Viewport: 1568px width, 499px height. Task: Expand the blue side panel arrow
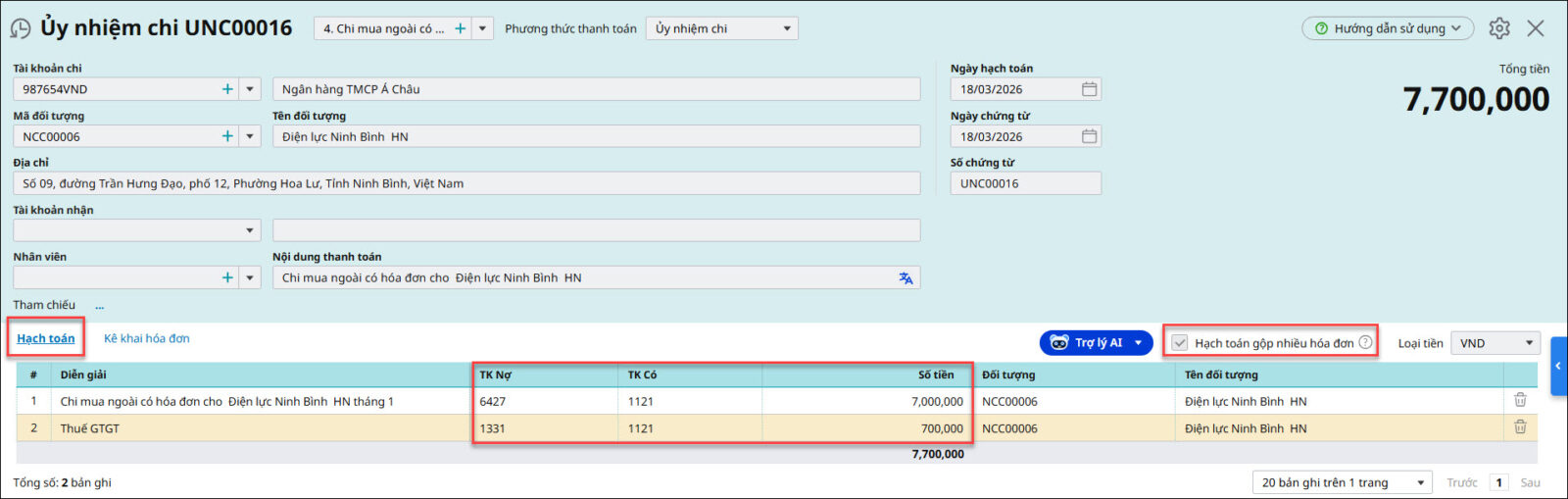(1558, 366)
